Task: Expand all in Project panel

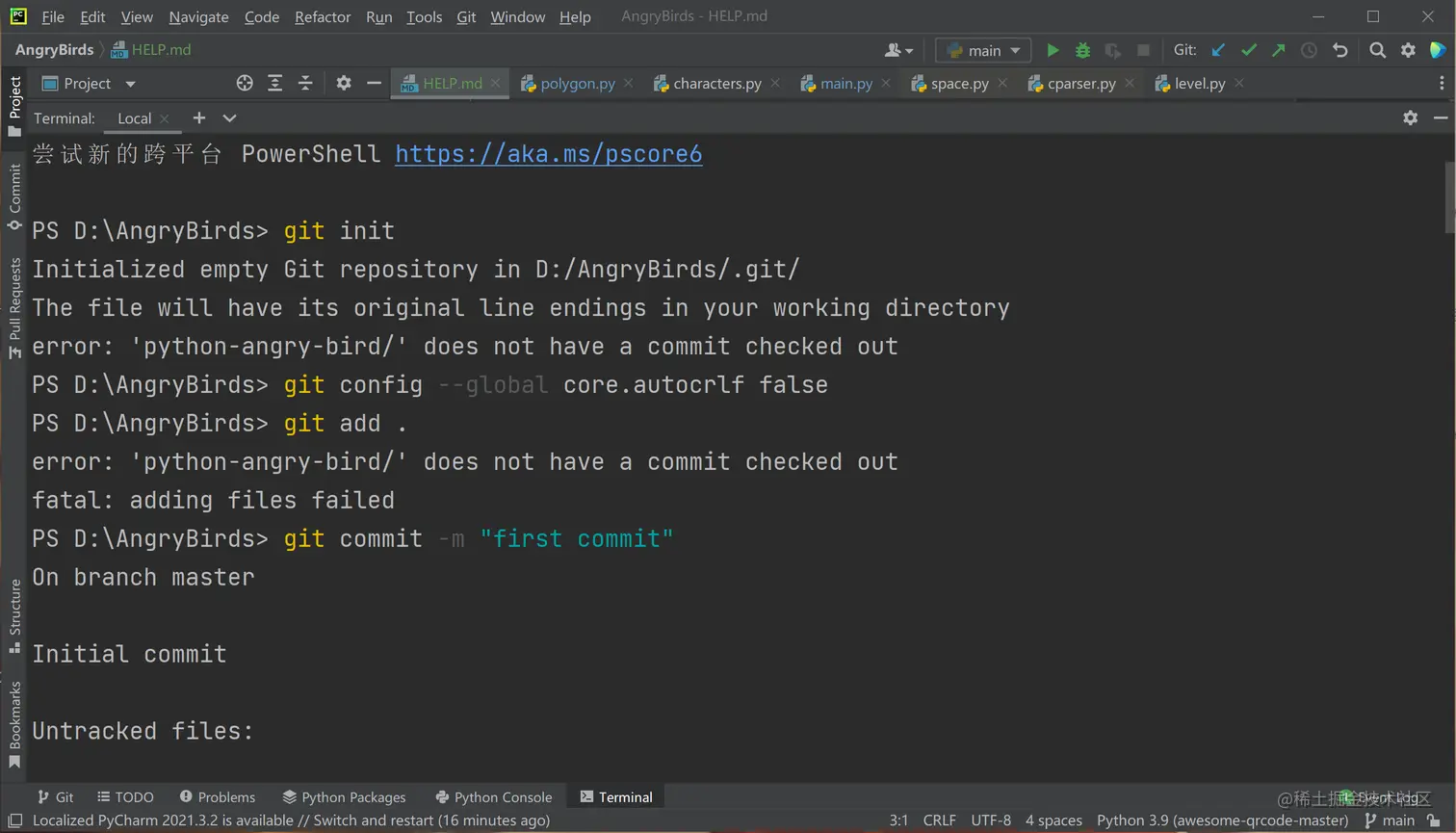Action: 274,84
